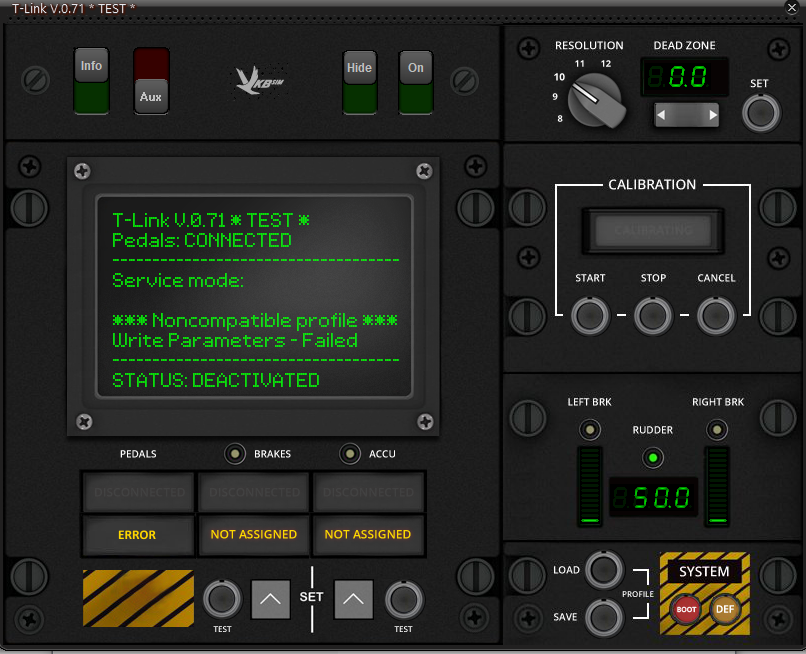Viewport: 806px width, 654px height.
Task: Push the left TEST round button
Action: pos(222,599)
